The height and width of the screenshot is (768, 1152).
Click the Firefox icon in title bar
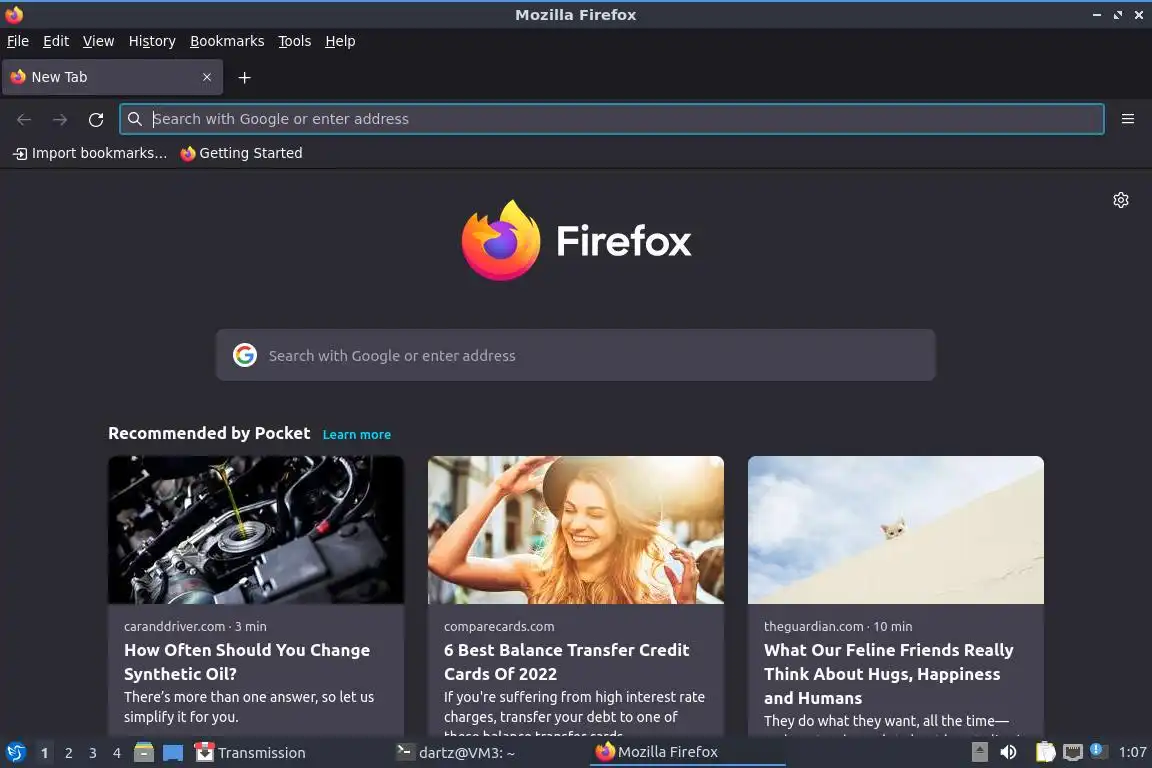pos(14,15)
